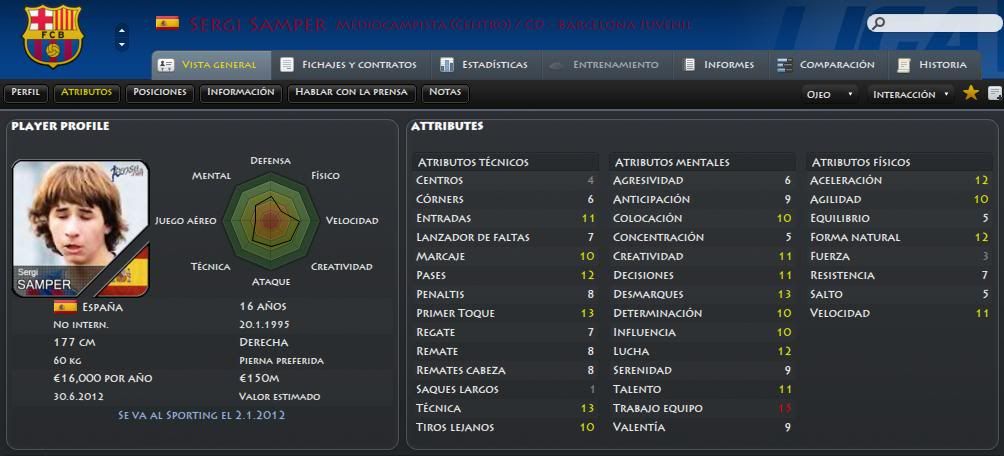The height and width of the screenshot is (456, 1004).
Task: Click Sergi Samper's player photo
Action: click(x=81, y=229)
